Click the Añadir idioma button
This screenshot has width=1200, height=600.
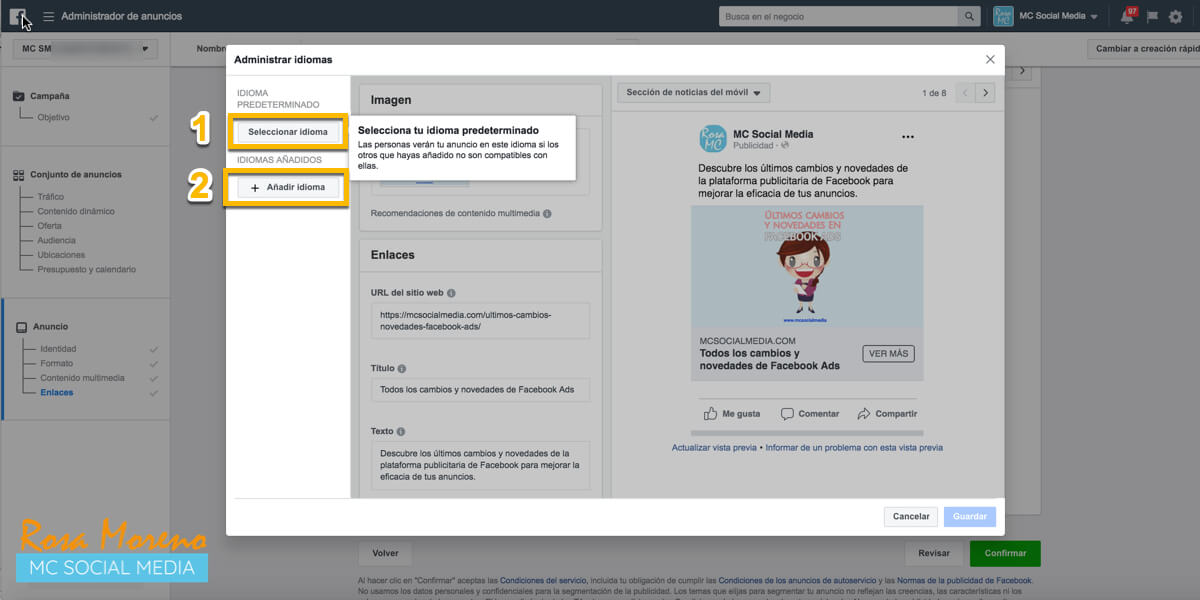click(x=288, y=187)
